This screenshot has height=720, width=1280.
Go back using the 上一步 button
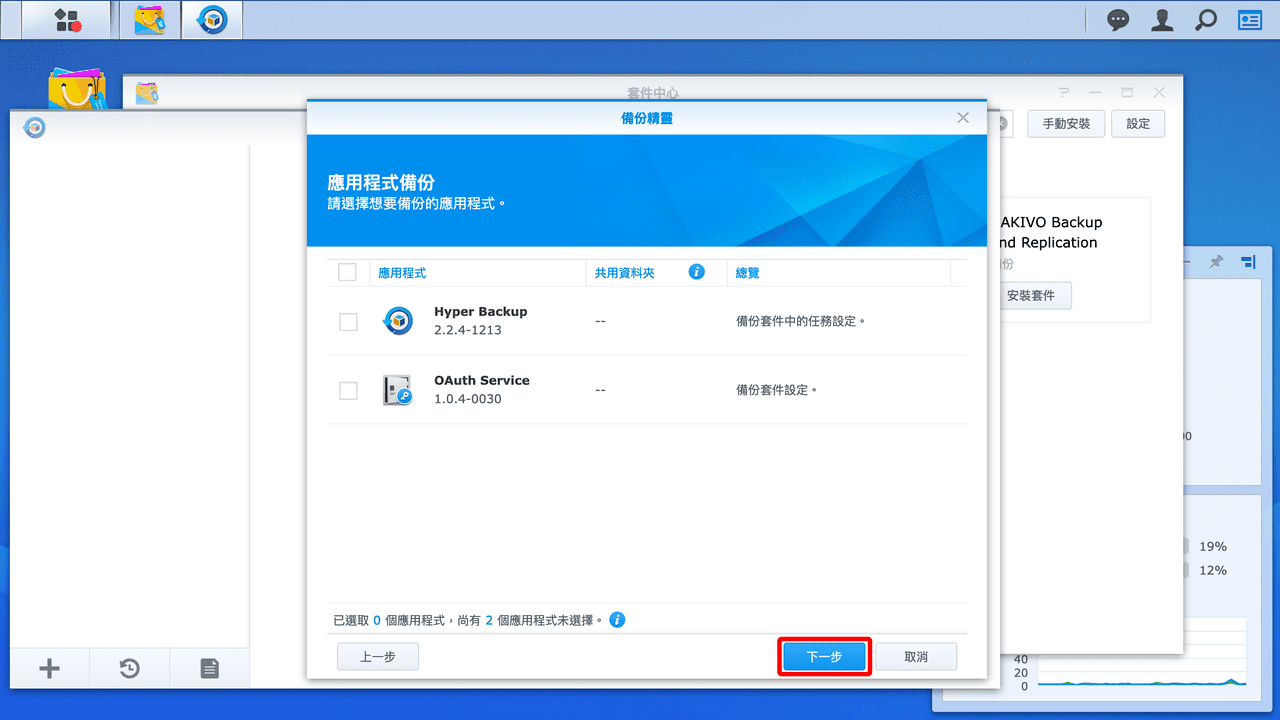coord(377,656)
